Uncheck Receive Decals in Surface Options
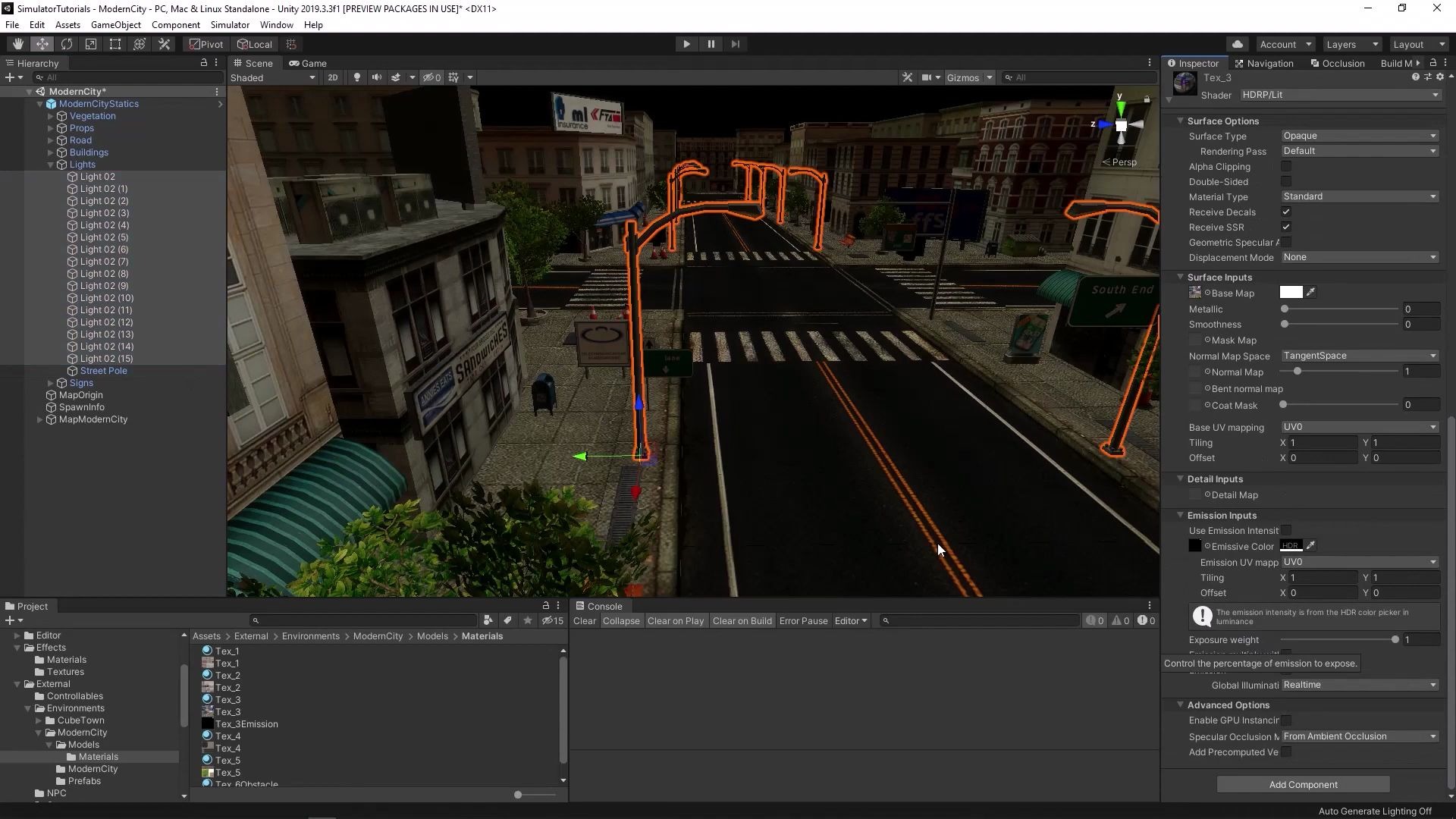Screen dimensions: 1456x819 (1287, 212)
